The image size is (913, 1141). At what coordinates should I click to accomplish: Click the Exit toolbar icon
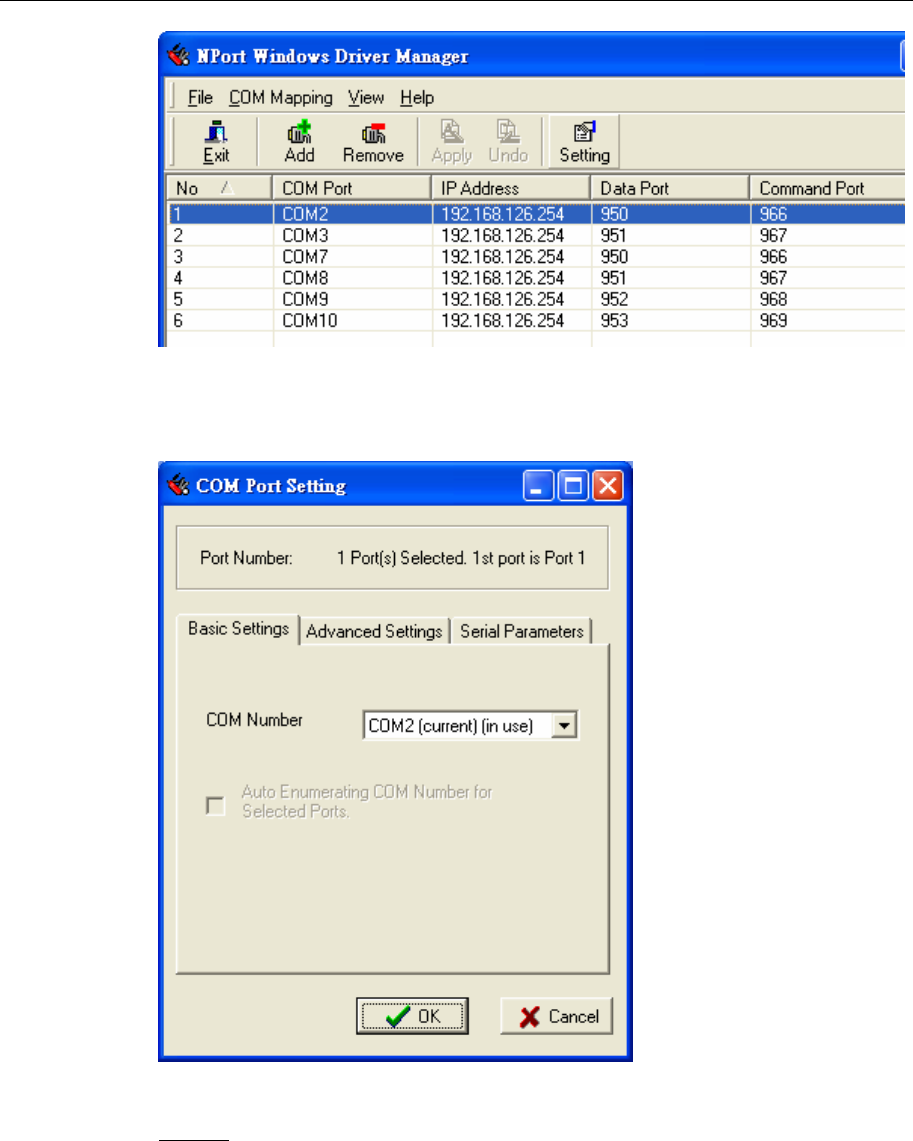[216, 142]
